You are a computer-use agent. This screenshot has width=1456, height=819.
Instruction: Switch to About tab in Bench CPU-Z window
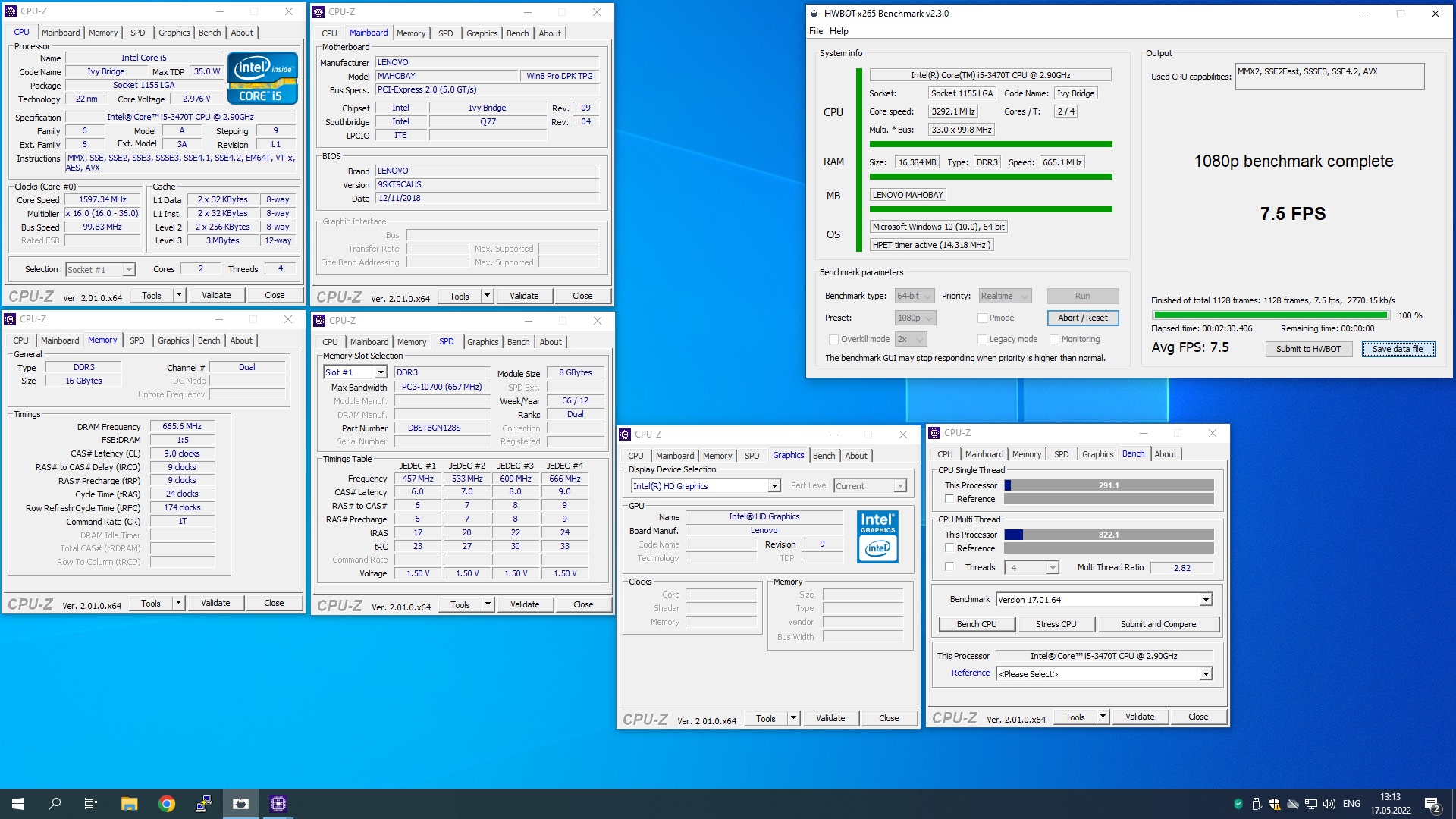tap(1166, 454)
